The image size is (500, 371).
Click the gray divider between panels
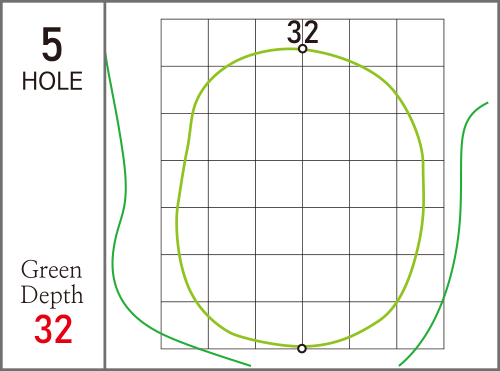click(105, 185)
